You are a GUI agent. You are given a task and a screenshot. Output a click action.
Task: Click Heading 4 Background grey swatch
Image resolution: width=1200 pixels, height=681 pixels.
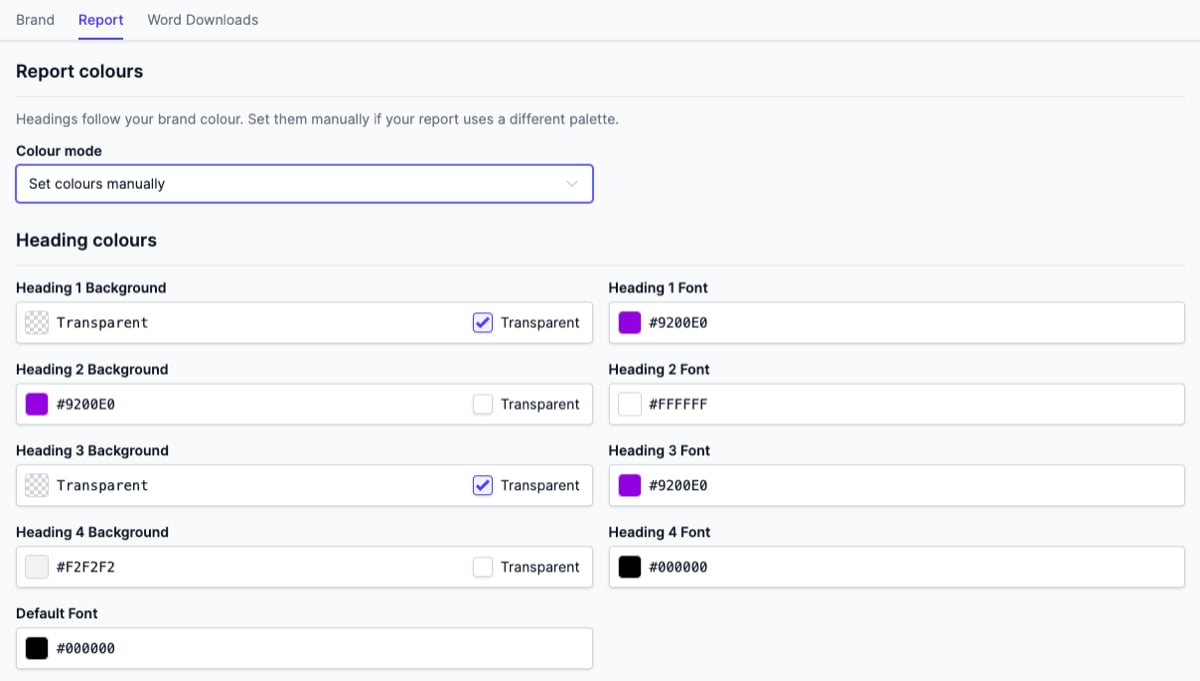pos(37,567)
